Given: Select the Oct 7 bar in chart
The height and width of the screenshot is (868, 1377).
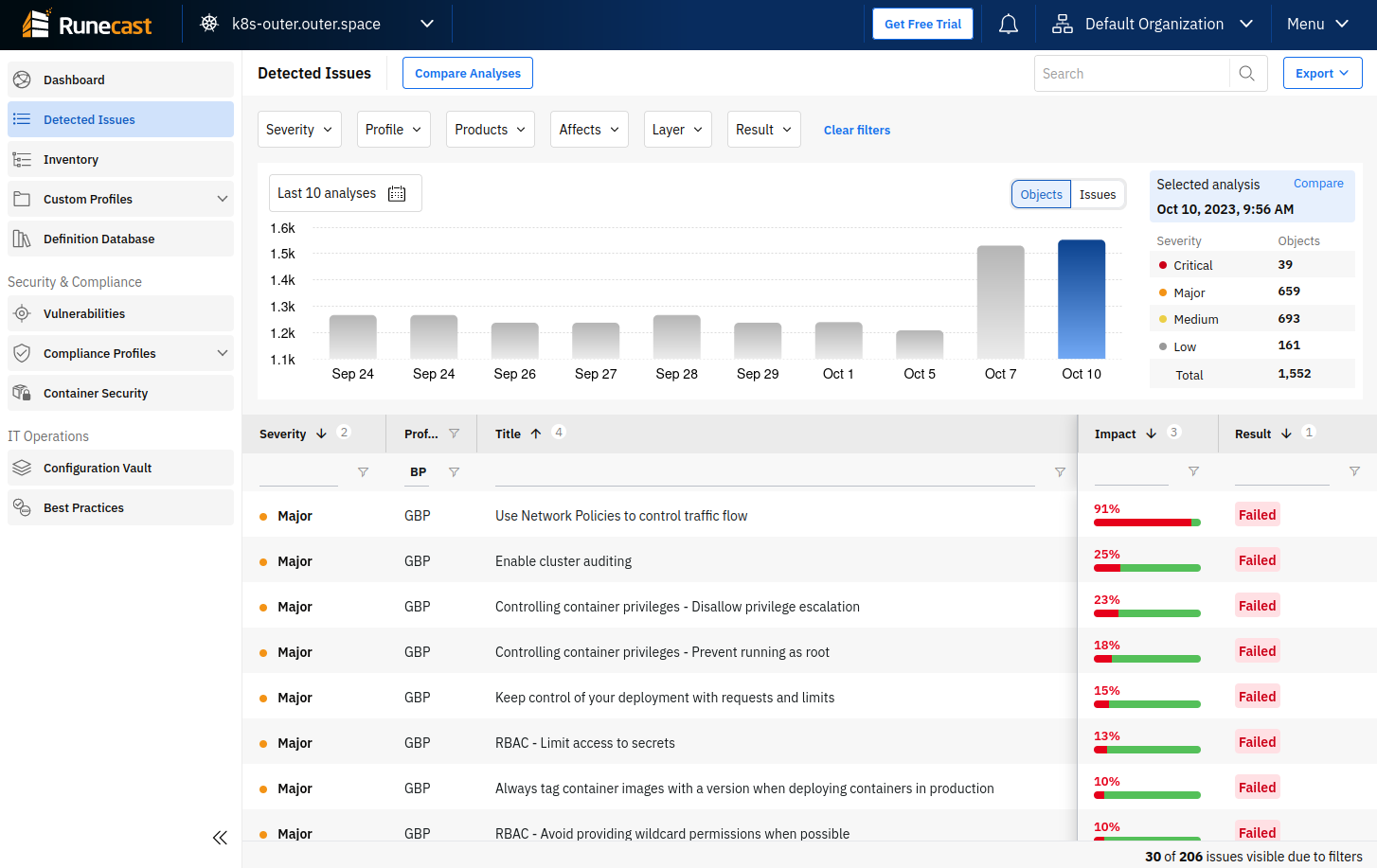Looking at the screenshot, I should (1000, 303).
